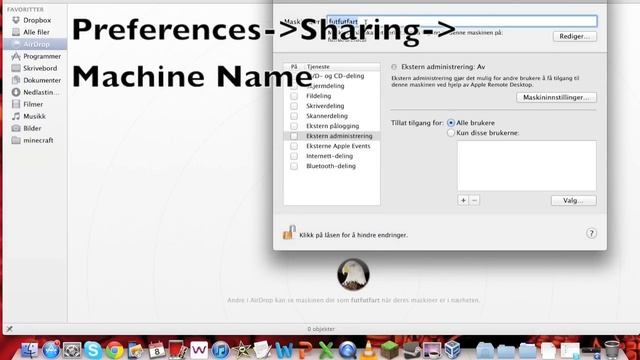Screen dimensions: 640x360
Task: Launch App Store from the Dock
Action: pos(51,350)
